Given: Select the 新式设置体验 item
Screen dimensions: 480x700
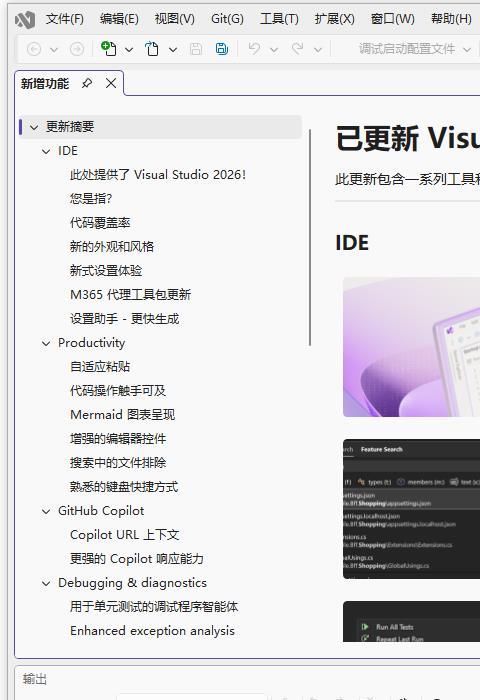Looking at the screenshot, I should coord(106,271).
